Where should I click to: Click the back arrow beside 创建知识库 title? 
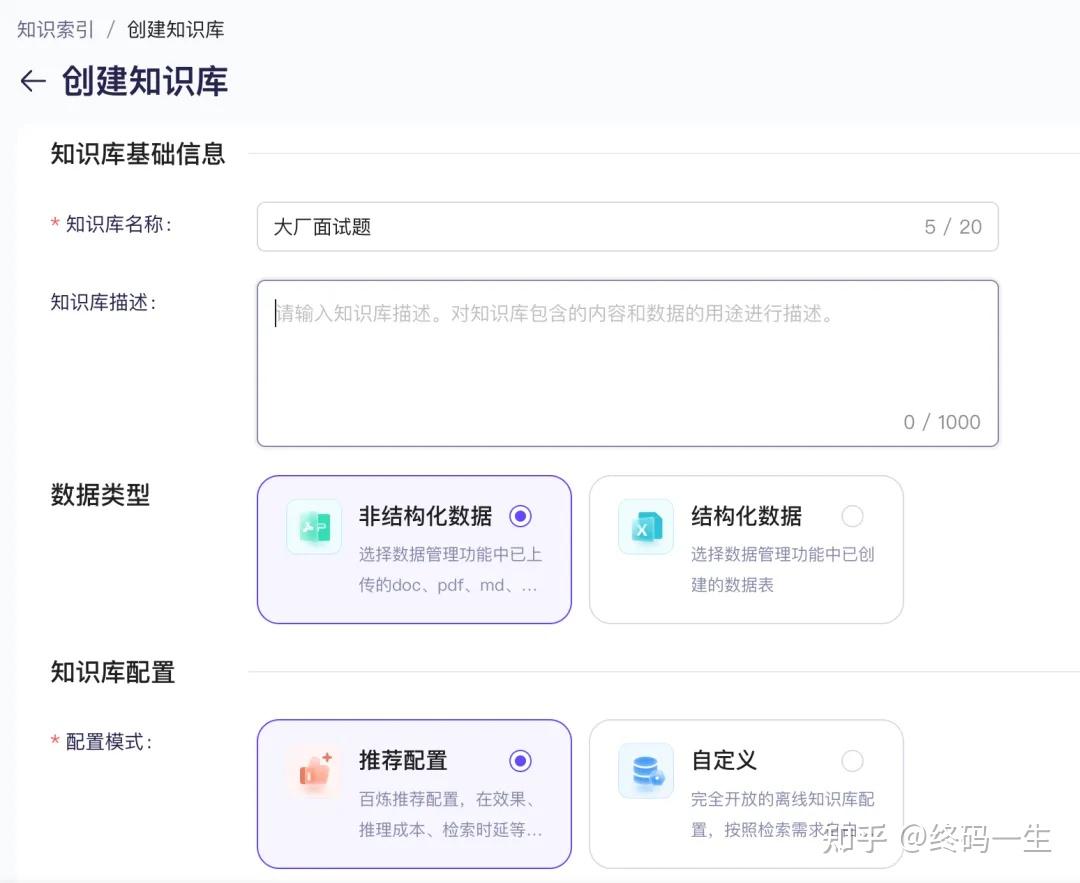(33, 81)
